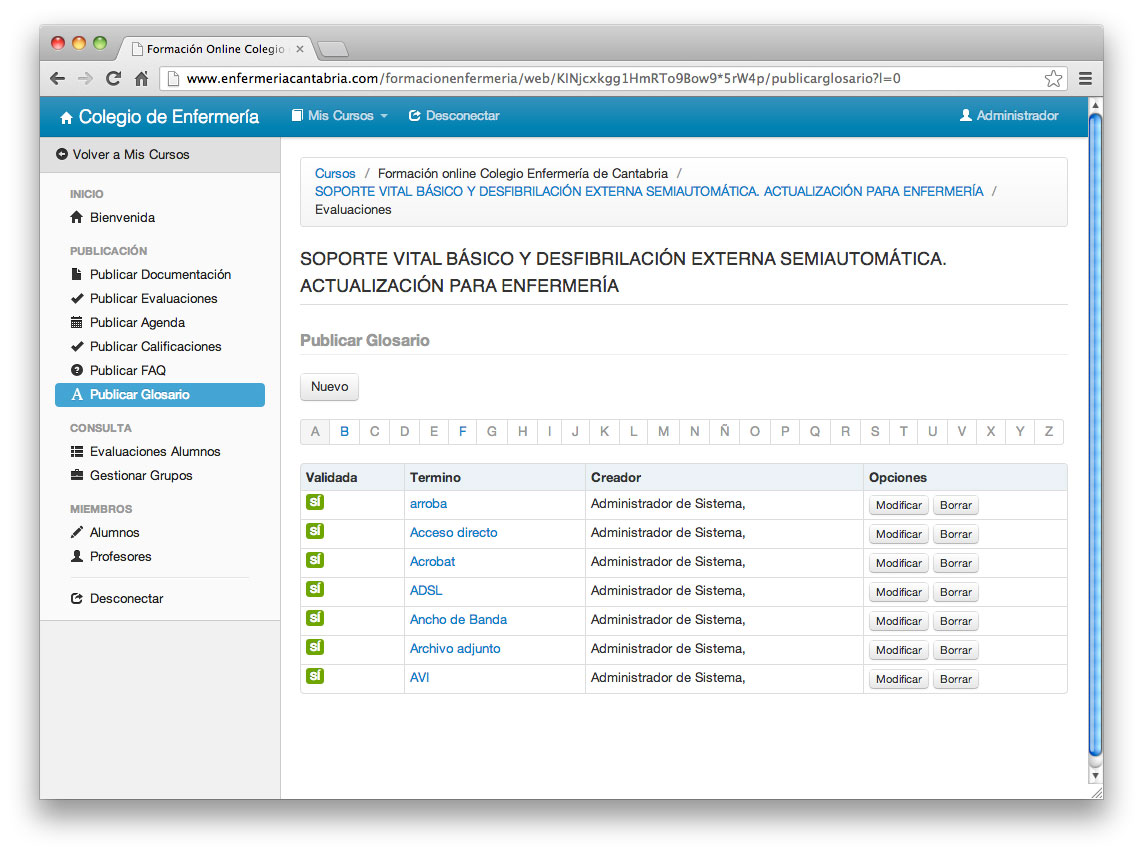Viewport: 1143px width, 854px height.
Task: Click the Cursos breadcrumb link
Action: pyautogui.click(x=335, y=173)
